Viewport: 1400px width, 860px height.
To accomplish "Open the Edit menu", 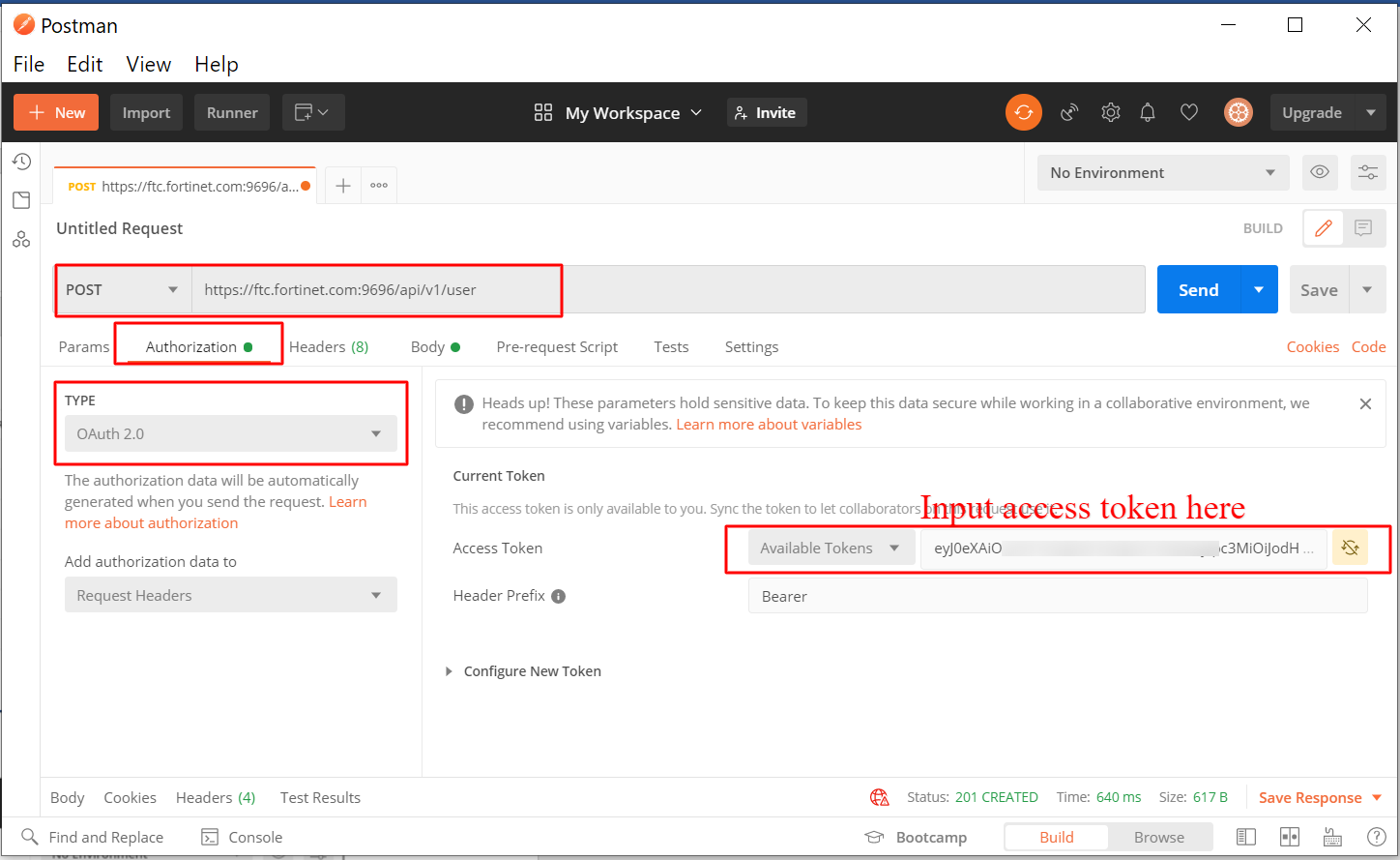I will tap(85, 64).
